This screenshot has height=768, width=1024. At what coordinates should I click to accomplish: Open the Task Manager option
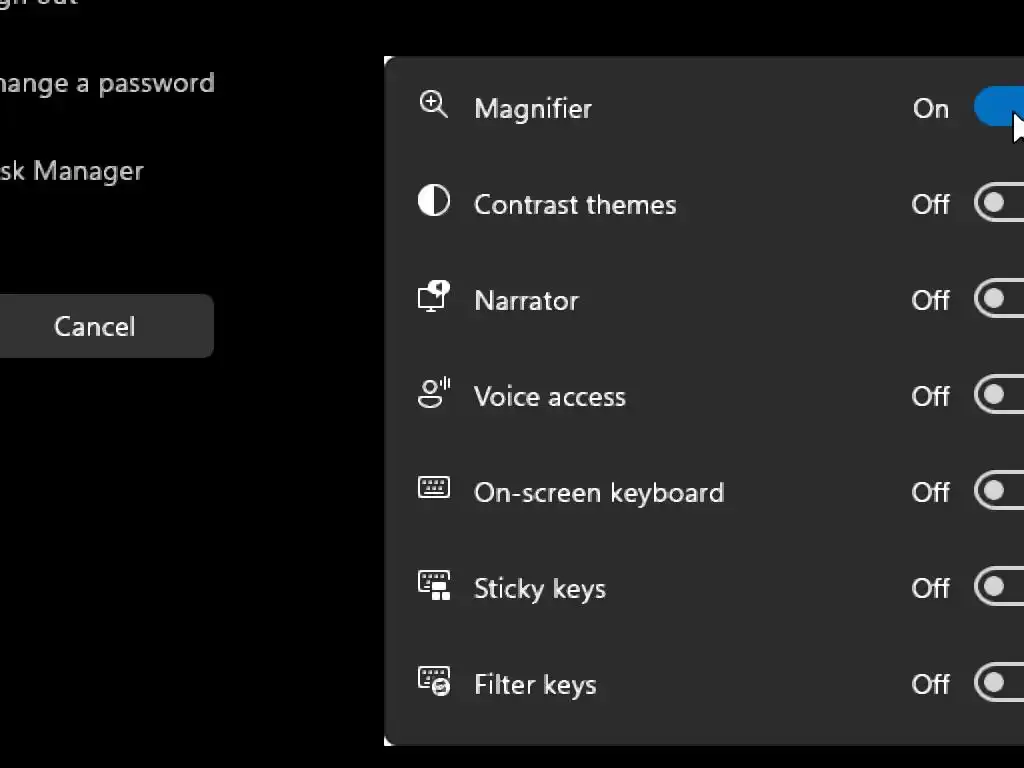tap(72, 171)
